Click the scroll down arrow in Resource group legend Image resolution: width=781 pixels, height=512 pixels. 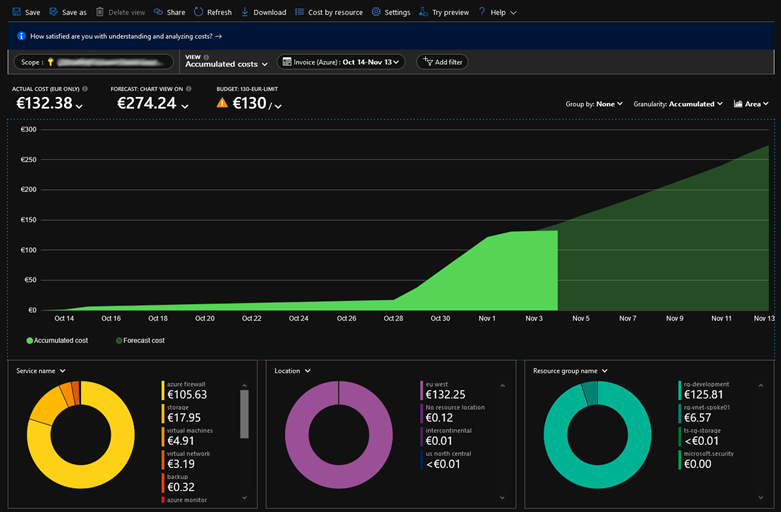(x=761, y=498)
